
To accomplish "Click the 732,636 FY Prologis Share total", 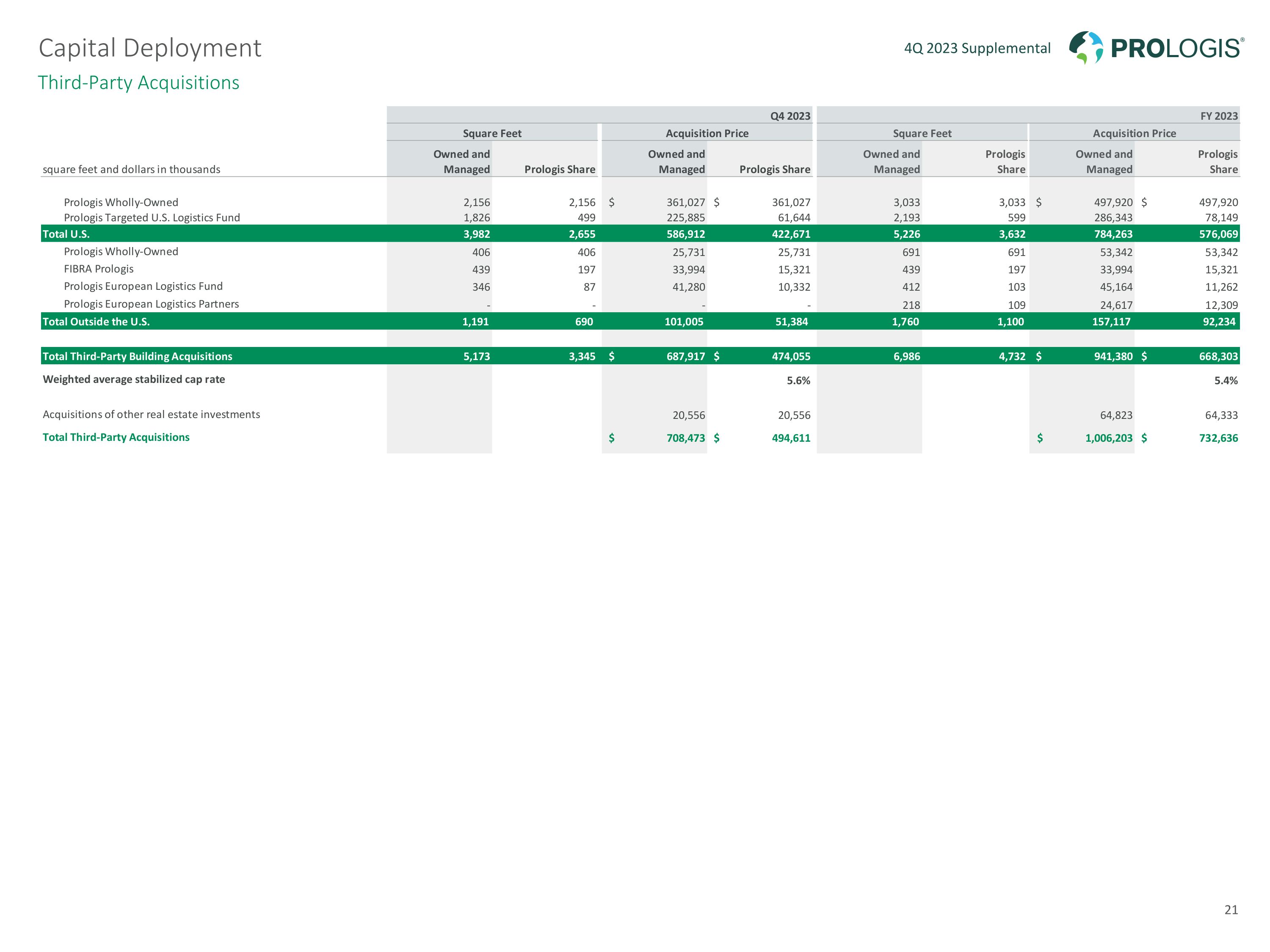I will [x=1218, y=438].
